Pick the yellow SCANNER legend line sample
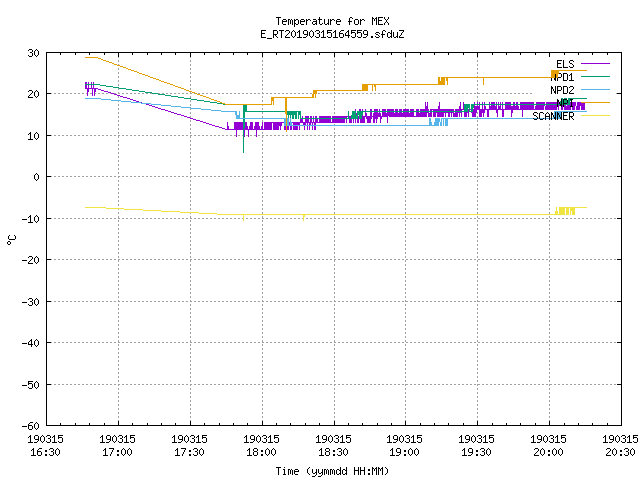 [595, 116]
